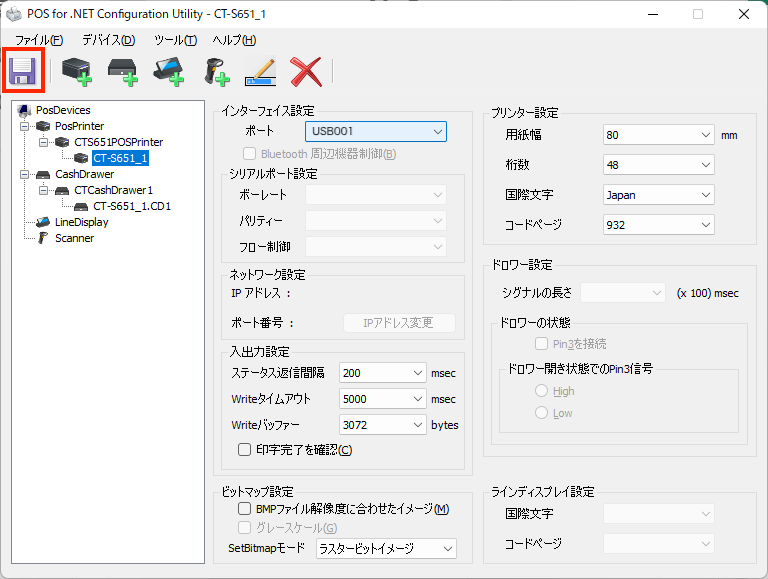Select CT-S651_1.CD1 in the tree
The image size is (768, 579).
133,206
